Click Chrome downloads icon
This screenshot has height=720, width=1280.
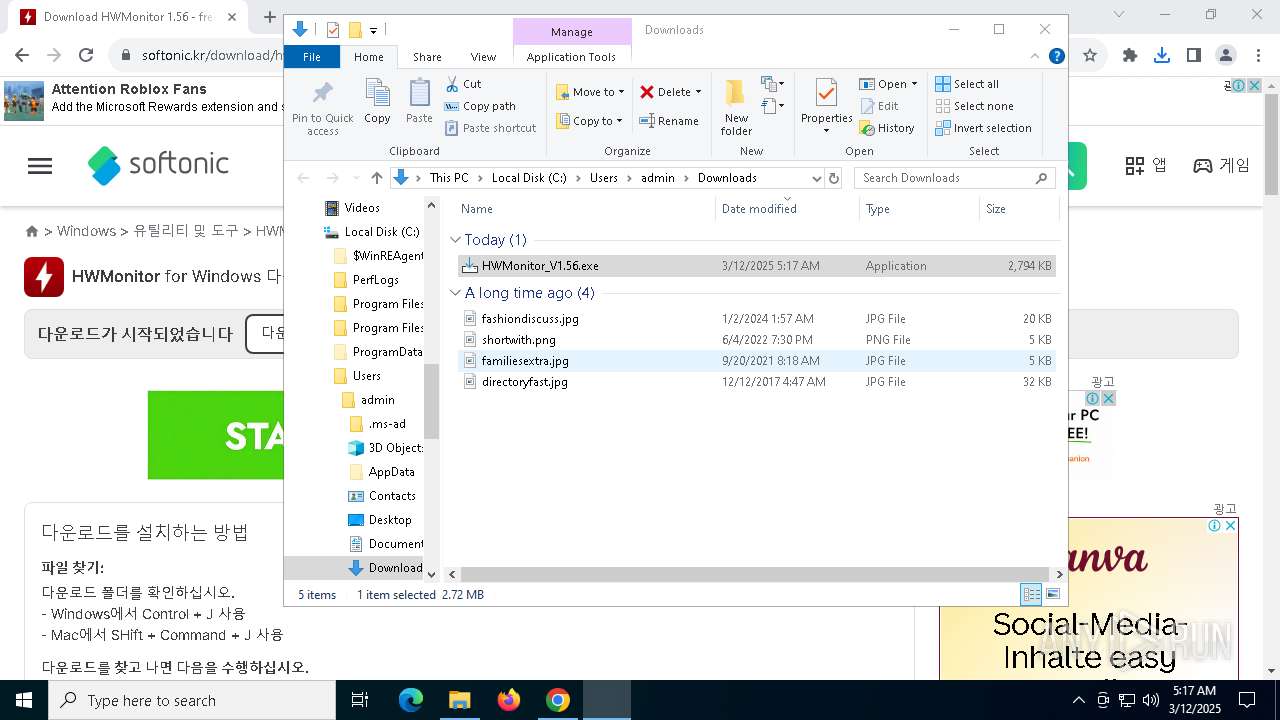click(x=1161, y=55)
